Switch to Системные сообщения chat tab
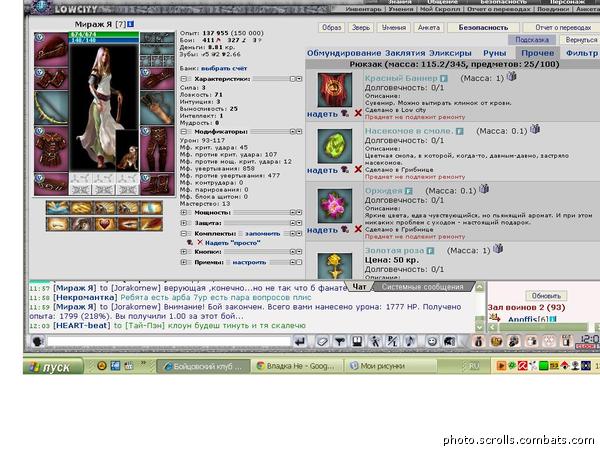600x450 pixels. pyautogui.click(x=422, y=287)
